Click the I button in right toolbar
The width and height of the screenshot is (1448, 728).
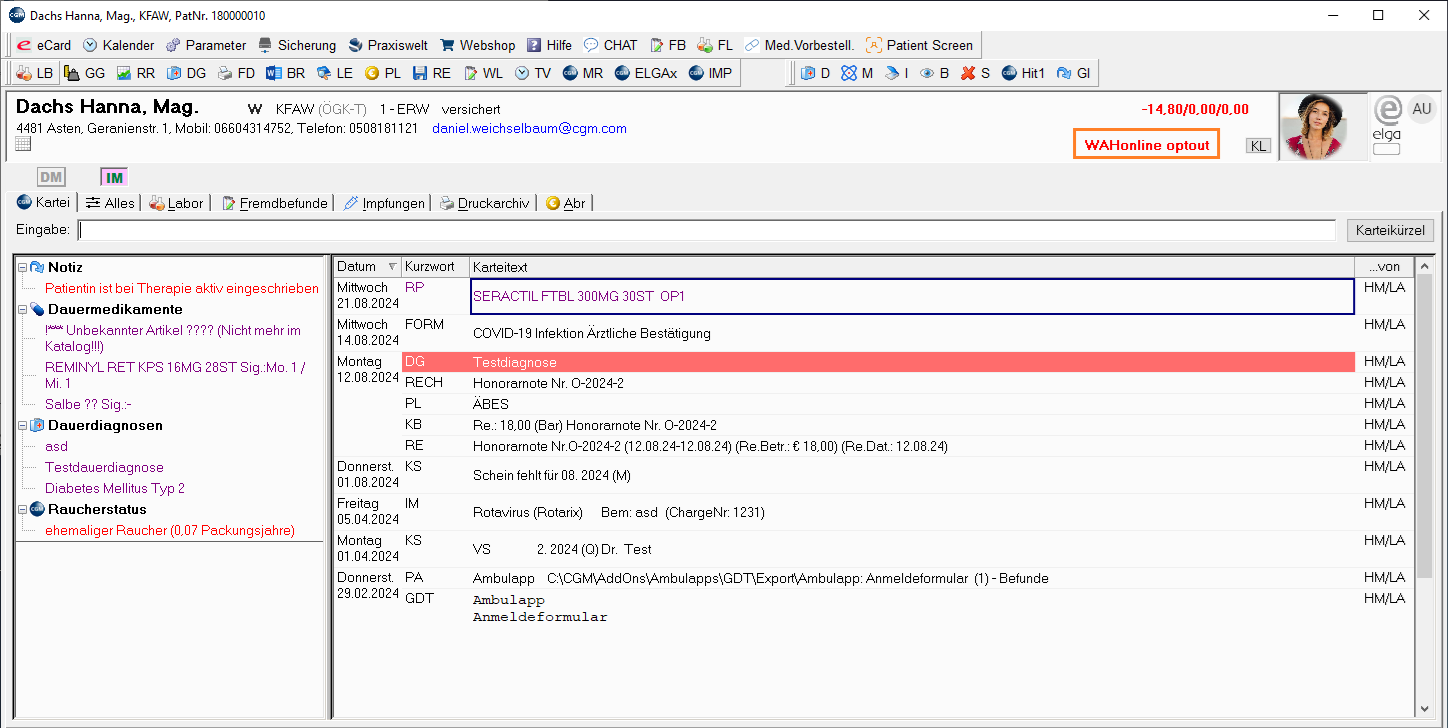tap(897, 73)
